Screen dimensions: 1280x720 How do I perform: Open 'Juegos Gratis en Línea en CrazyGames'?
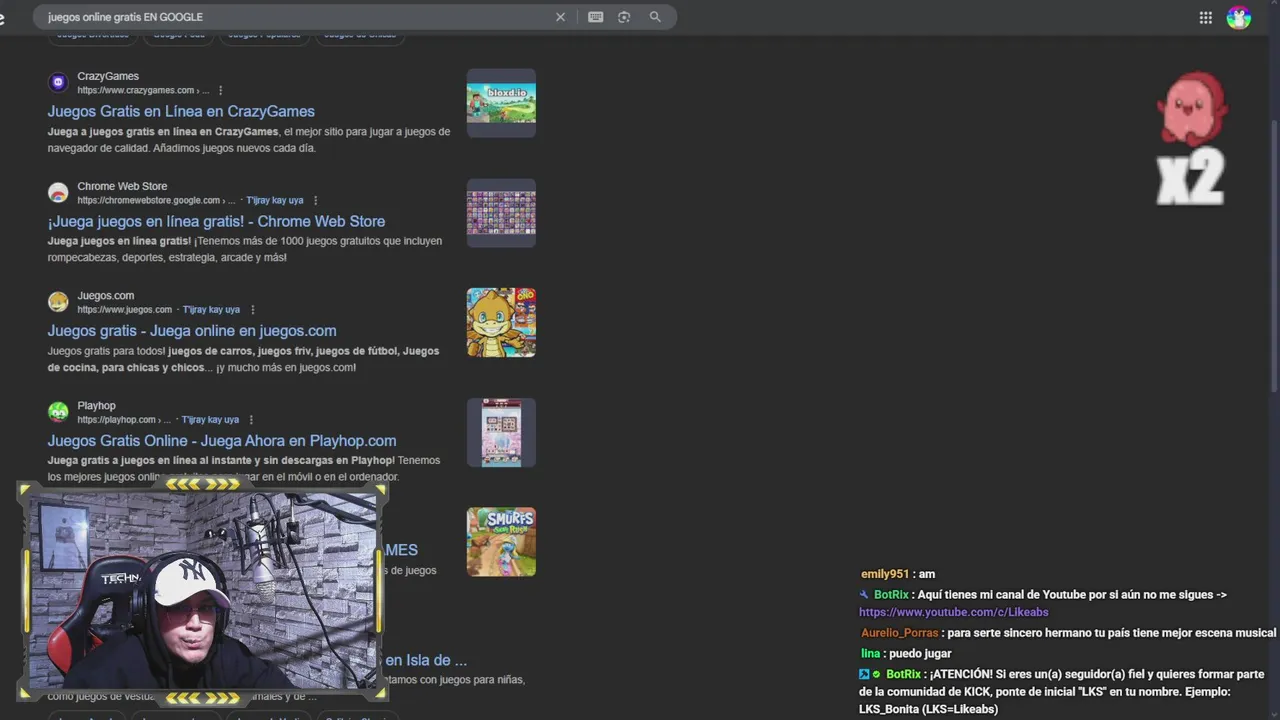(181, 111)
